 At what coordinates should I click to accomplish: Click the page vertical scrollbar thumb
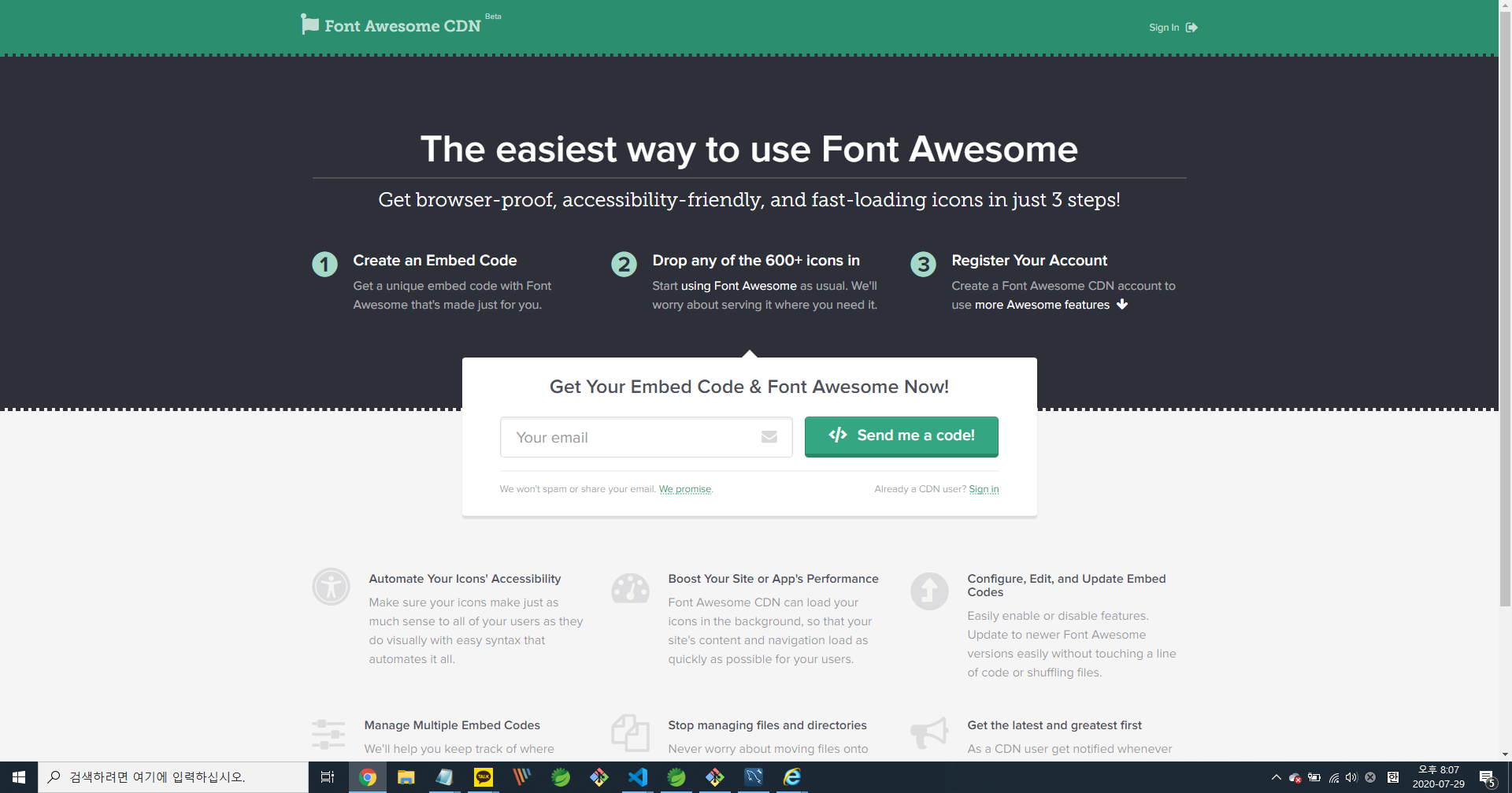1505,309
